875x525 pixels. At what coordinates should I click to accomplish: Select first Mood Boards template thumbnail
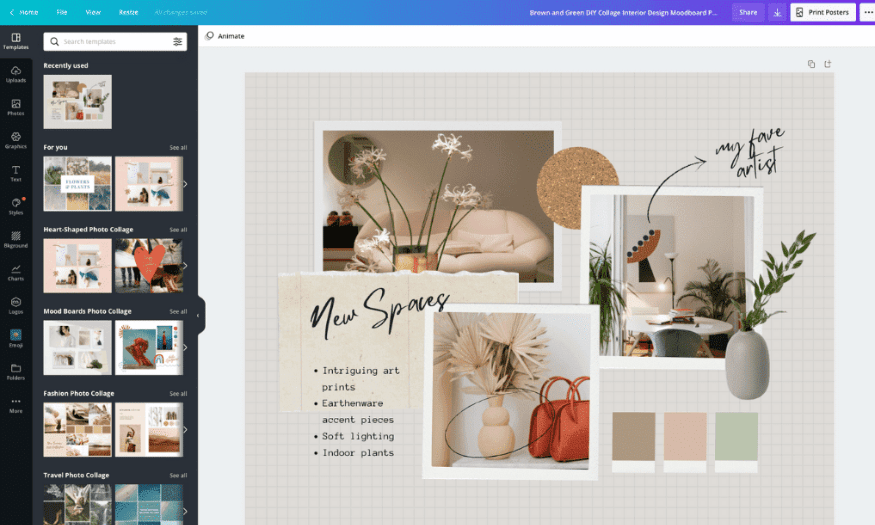click(78, 348)
